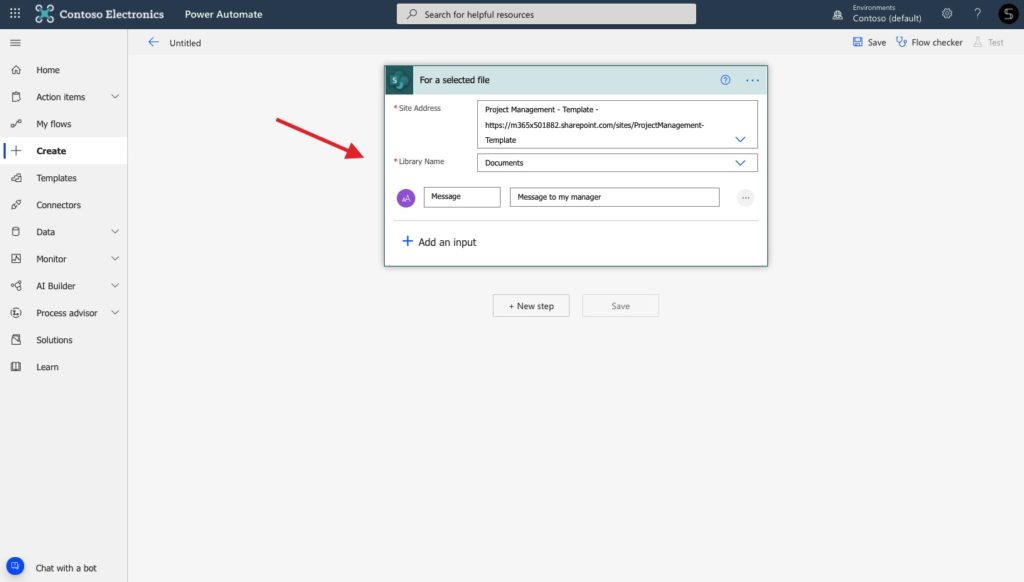
Task: Open the user account avatar
Action: point(1008,14)
